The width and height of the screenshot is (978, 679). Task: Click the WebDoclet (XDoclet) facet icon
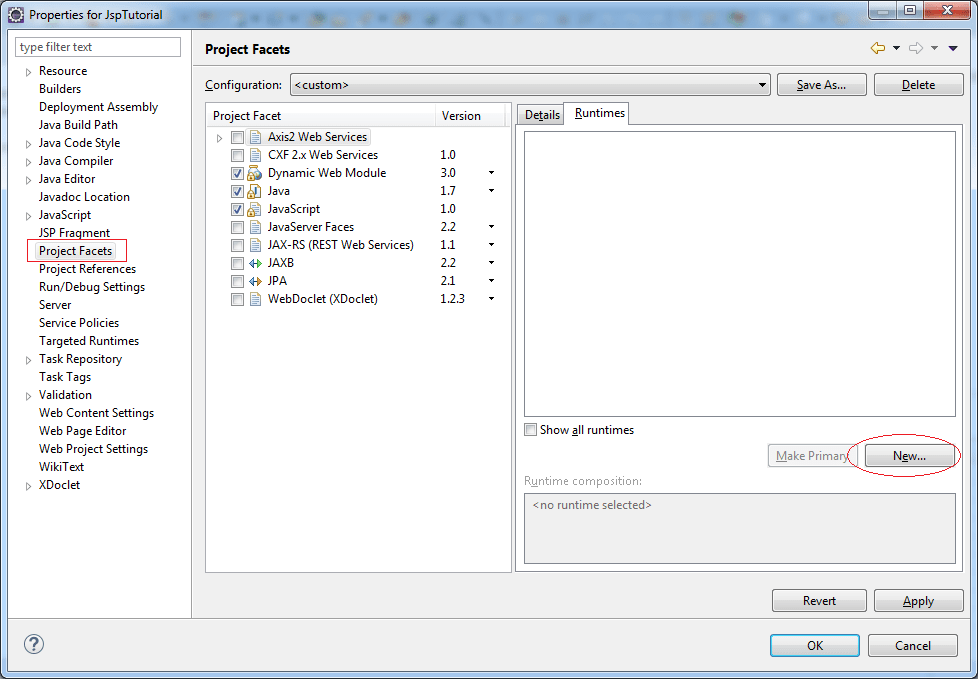click(x=254, y=298)
